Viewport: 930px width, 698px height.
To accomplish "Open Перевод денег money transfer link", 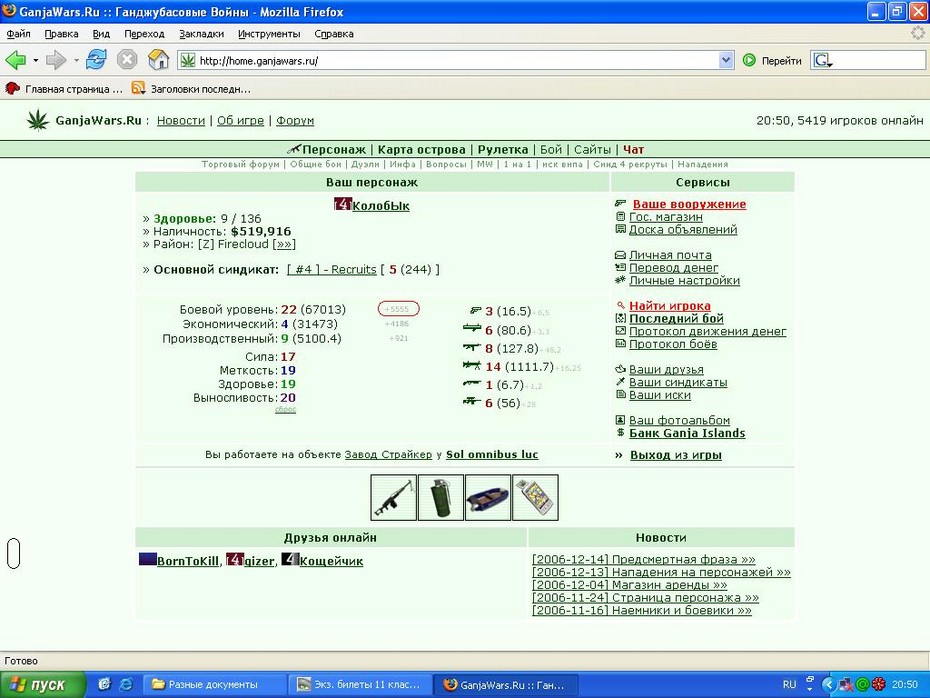I will 673,268.
